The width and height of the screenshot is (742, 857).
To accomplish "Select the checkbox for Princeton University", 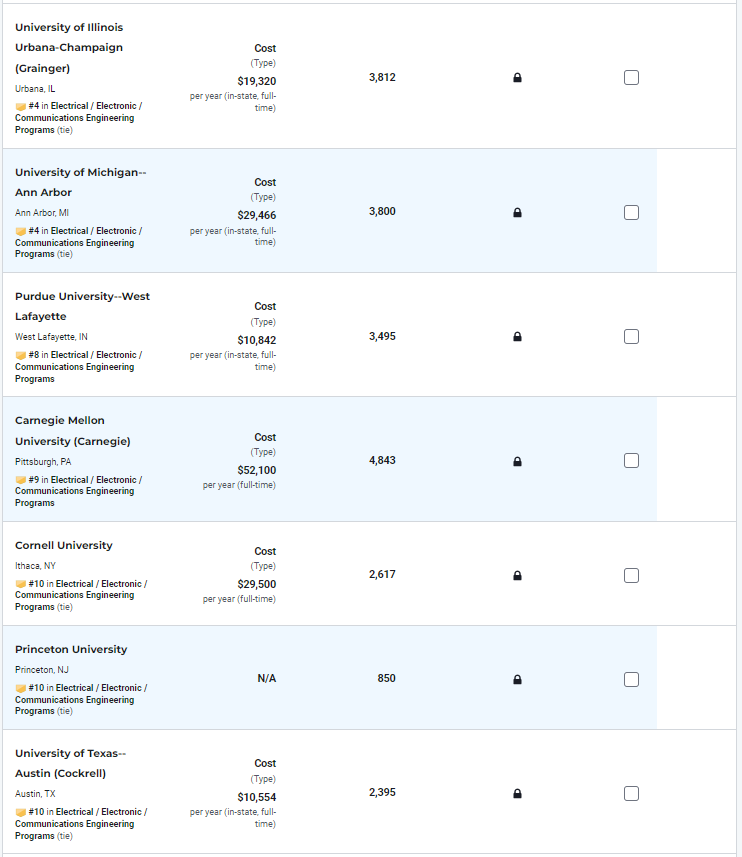I will point(631,679).
